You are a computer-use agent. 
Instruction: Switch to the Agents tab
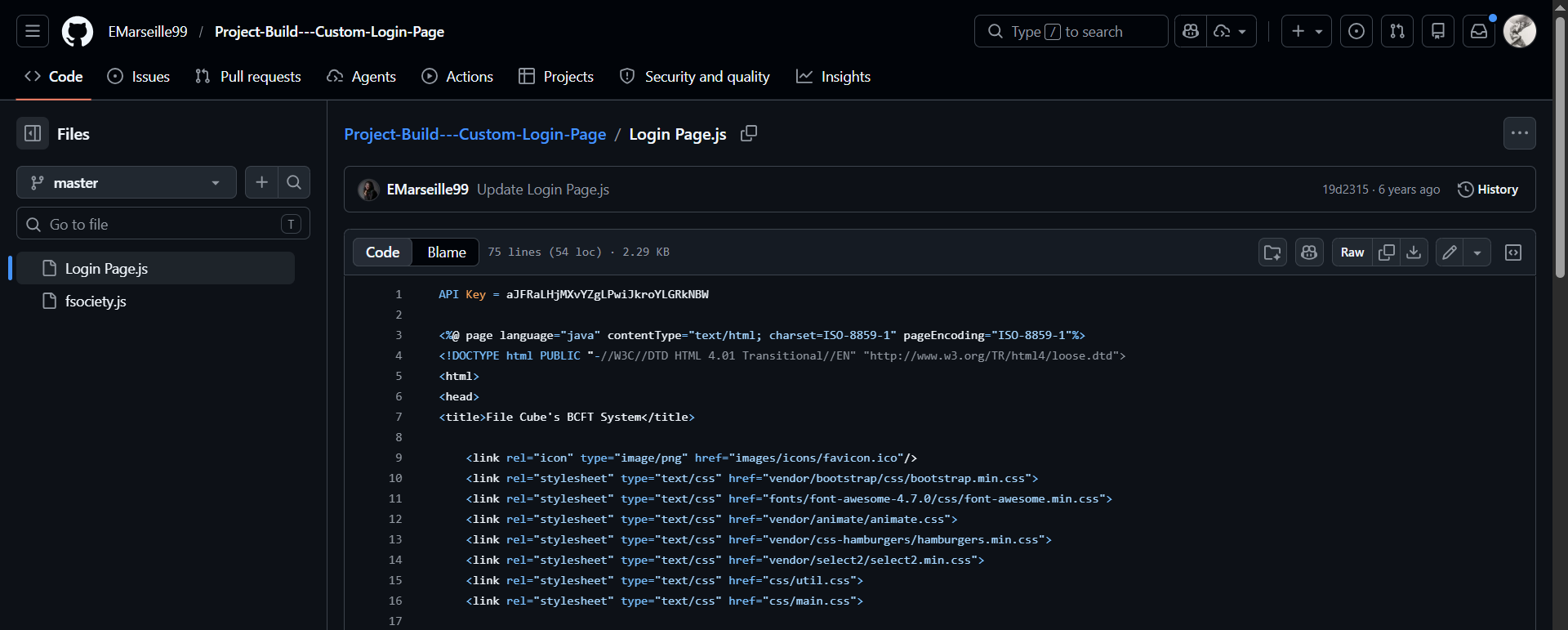361,76
